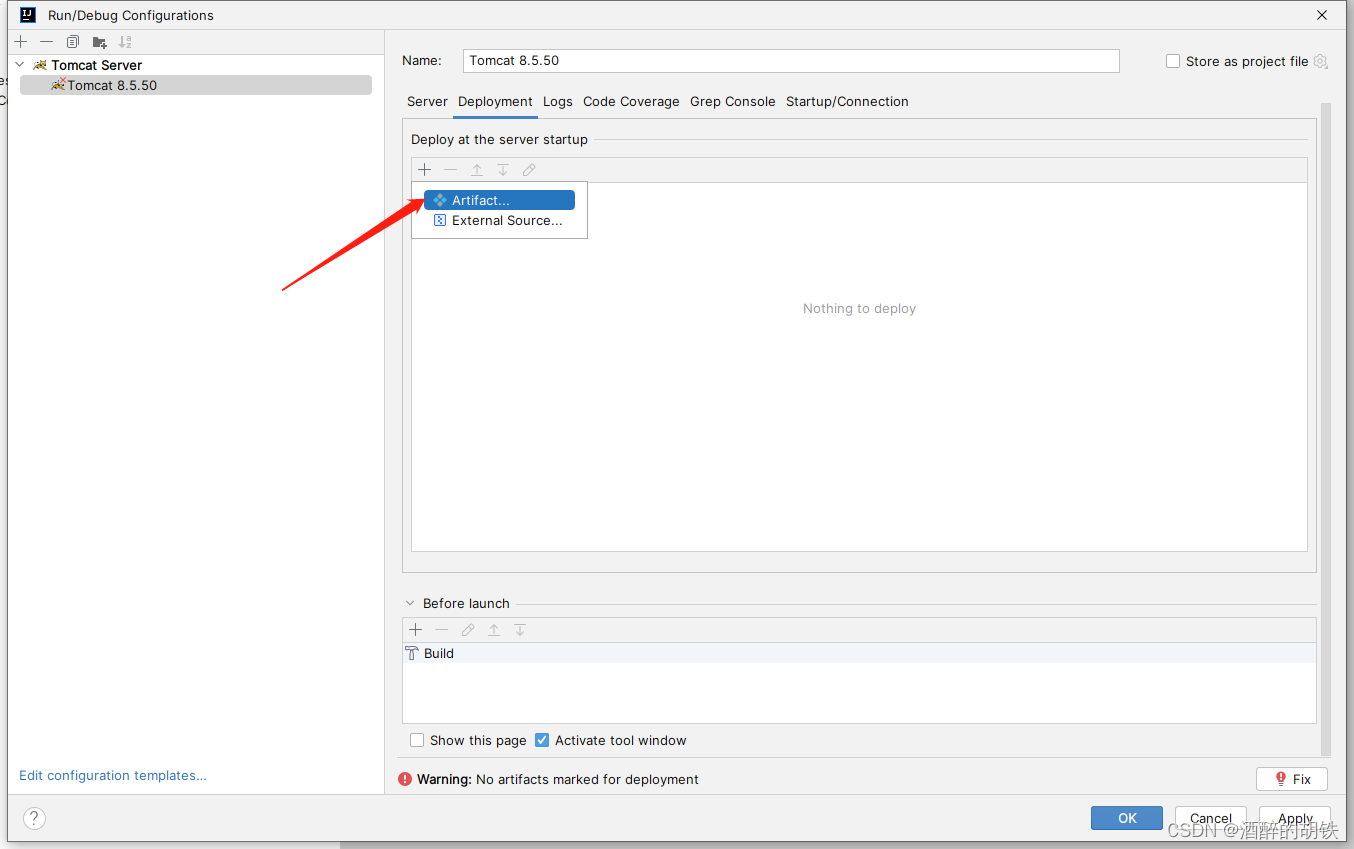Open Edit configuration templates link
Viewport: 1354px width, 849px height.
(x=113, y=775)
